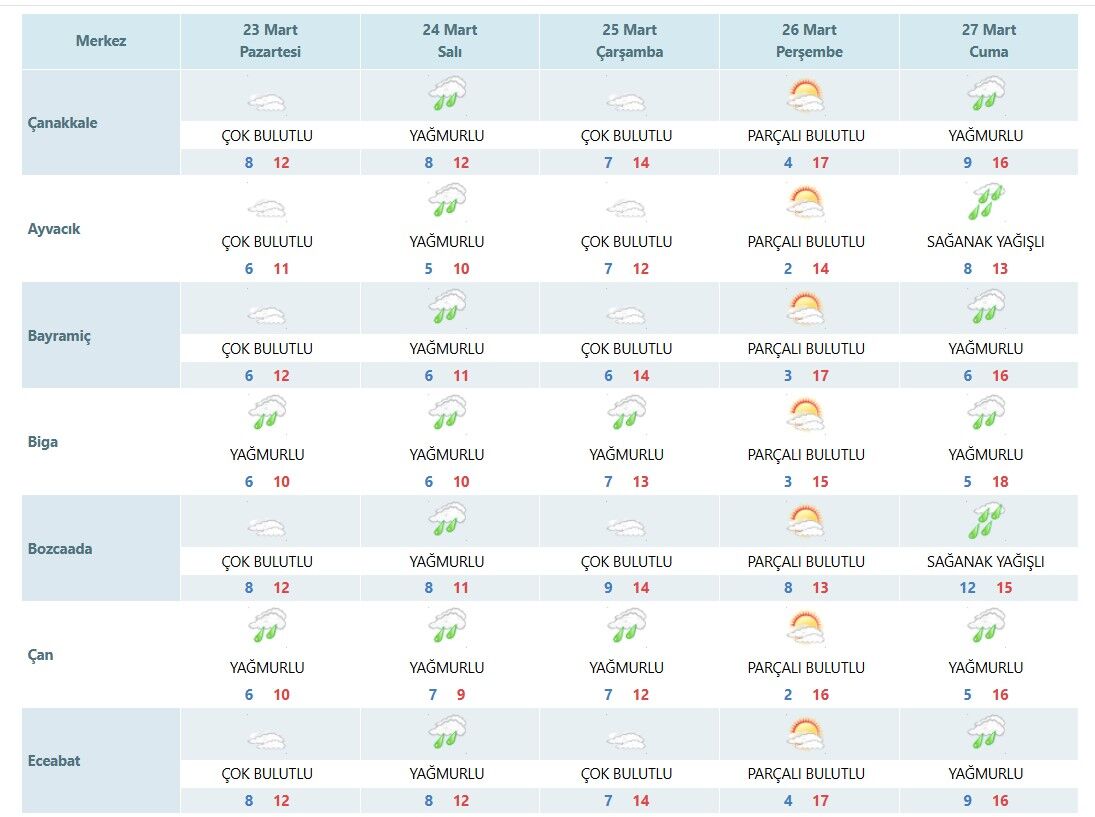This screenshot has width=1095, height=817.
Task: Click Biga rainy icon for 23 Mart
Action: (267, 415)
